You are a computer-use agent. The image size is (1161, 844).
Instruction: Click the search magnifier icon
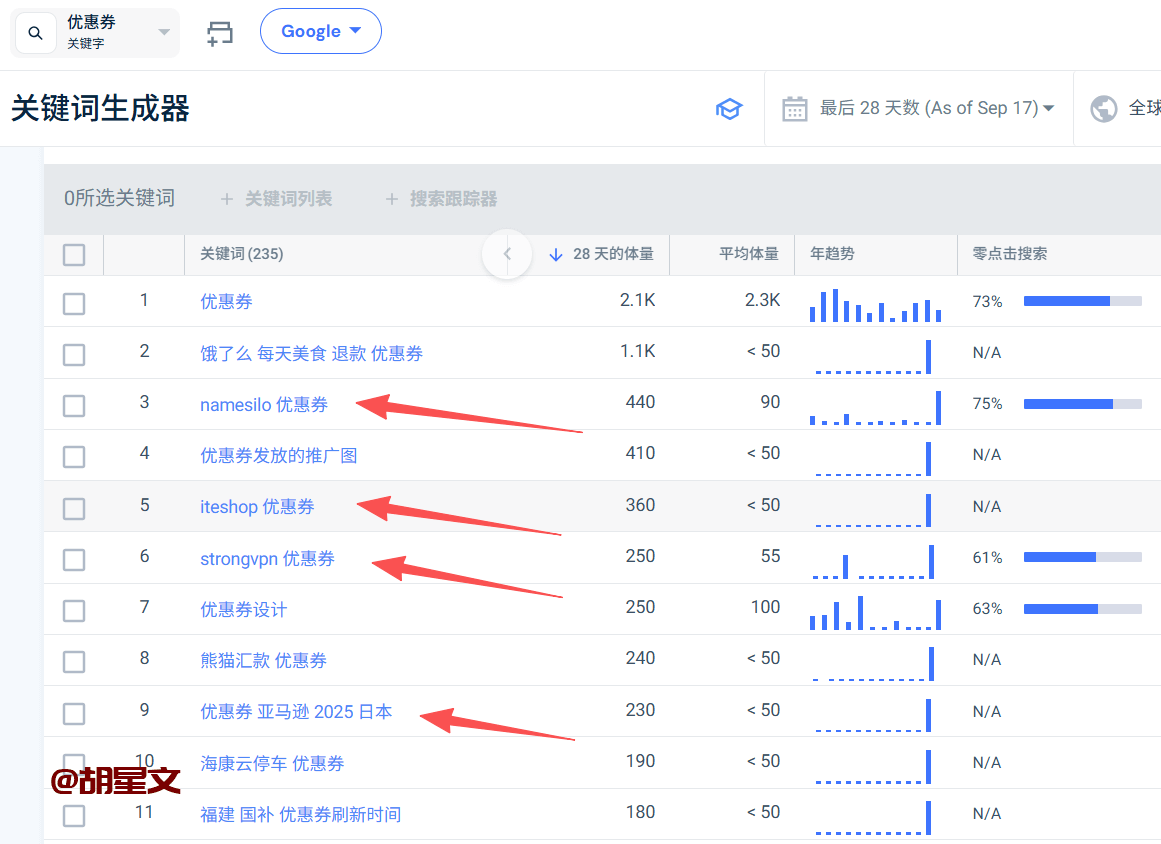(36, 33)
